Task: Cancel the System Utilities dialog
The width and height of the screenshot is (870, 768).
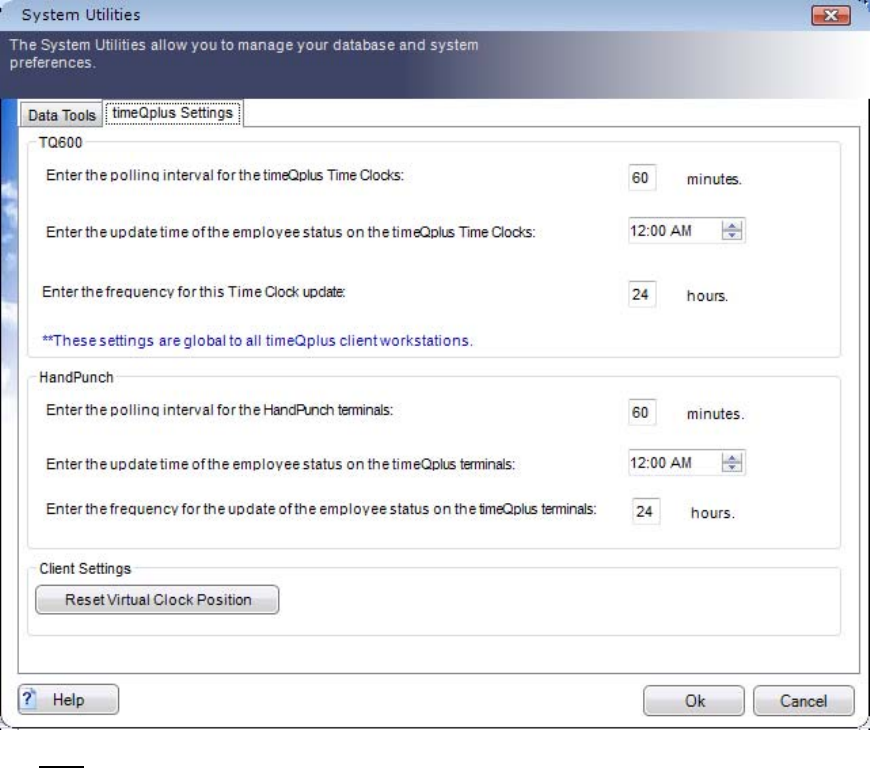Action: 803,701
